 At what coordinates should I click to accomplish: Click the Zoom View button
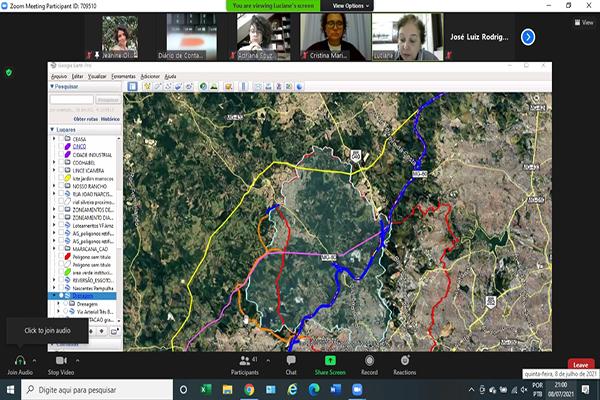[584, 23]
